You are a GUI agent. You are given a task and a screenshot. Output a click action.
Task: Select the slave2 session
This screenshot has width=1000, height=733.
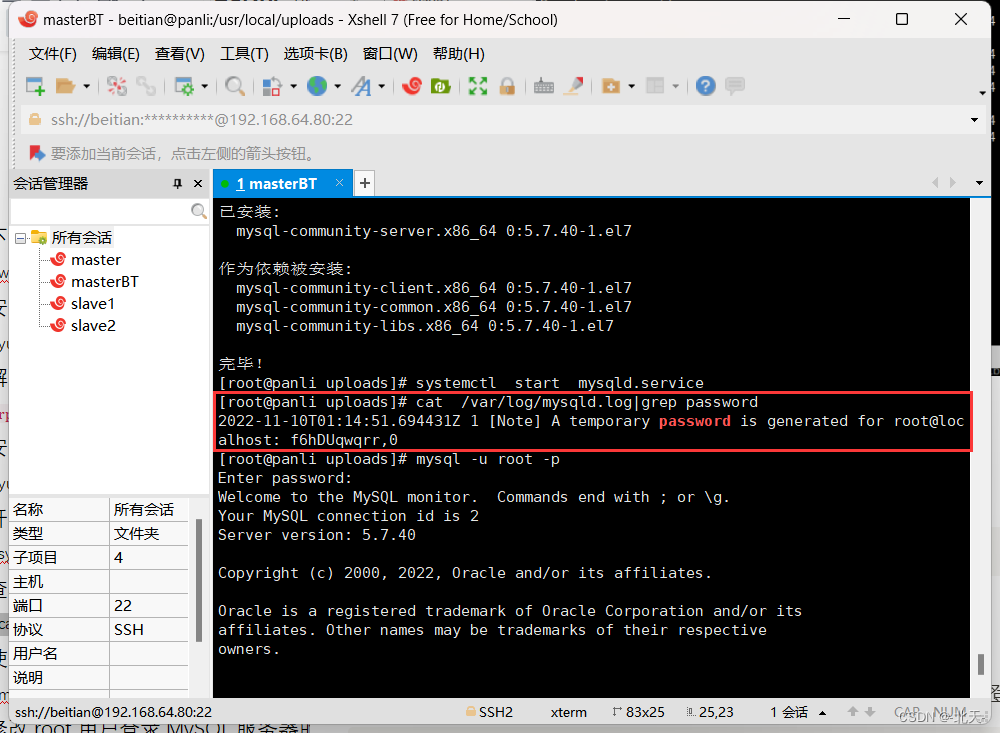tap(93, 325)
